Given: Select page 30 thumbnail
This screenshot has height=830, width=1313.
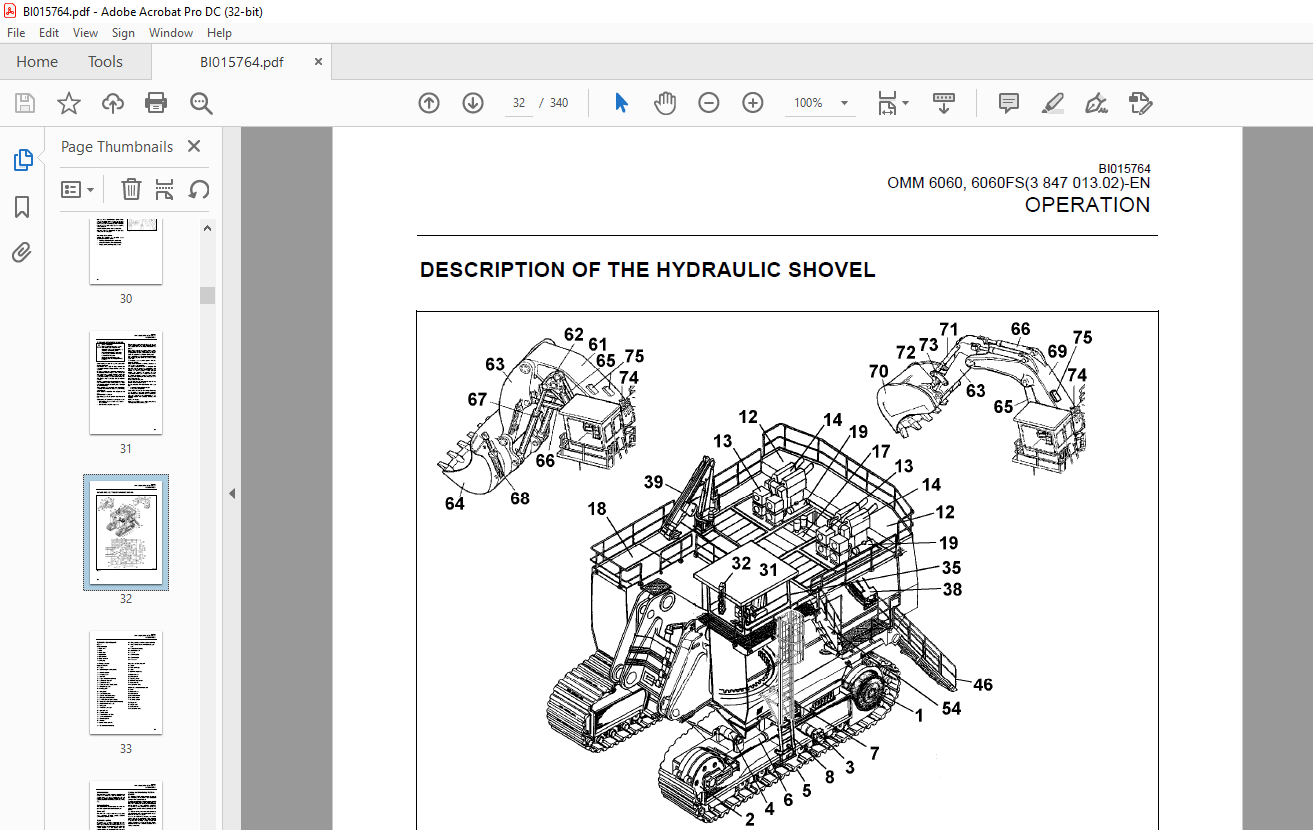Looking at the screenshot, I should [x=126, y=254].
